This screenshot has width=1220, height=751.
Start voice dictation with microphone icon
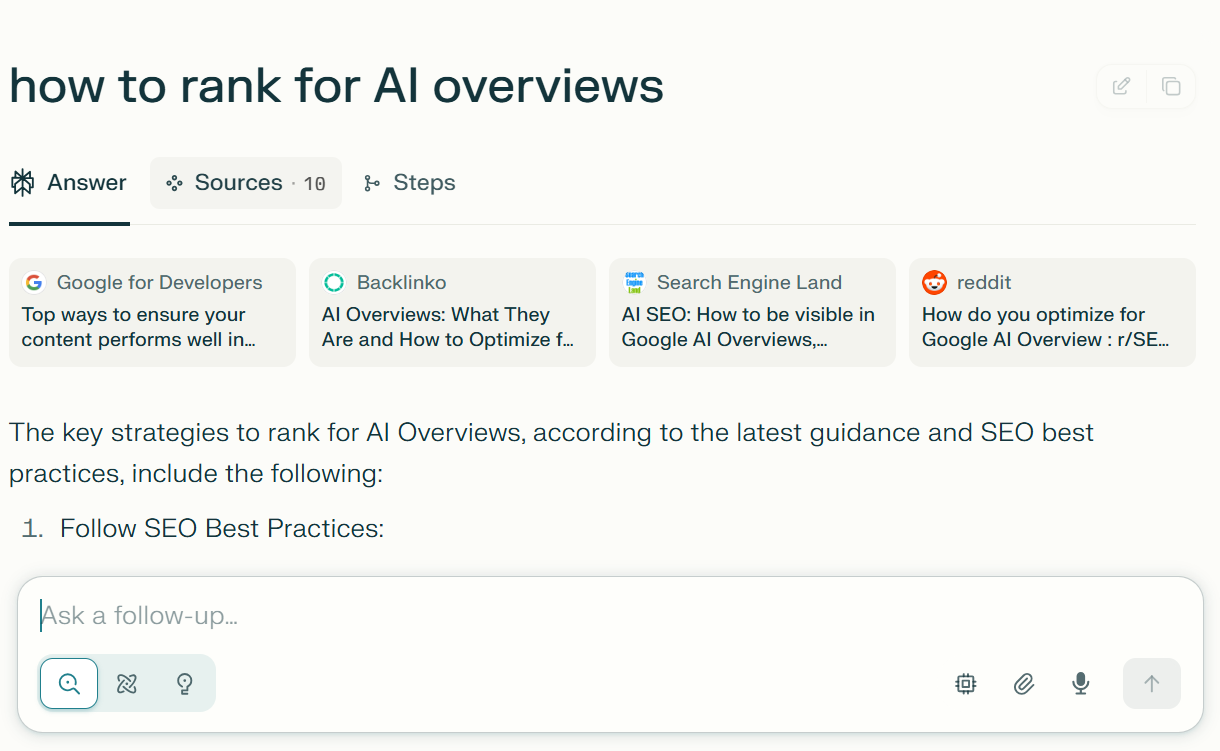point(1081,684)
